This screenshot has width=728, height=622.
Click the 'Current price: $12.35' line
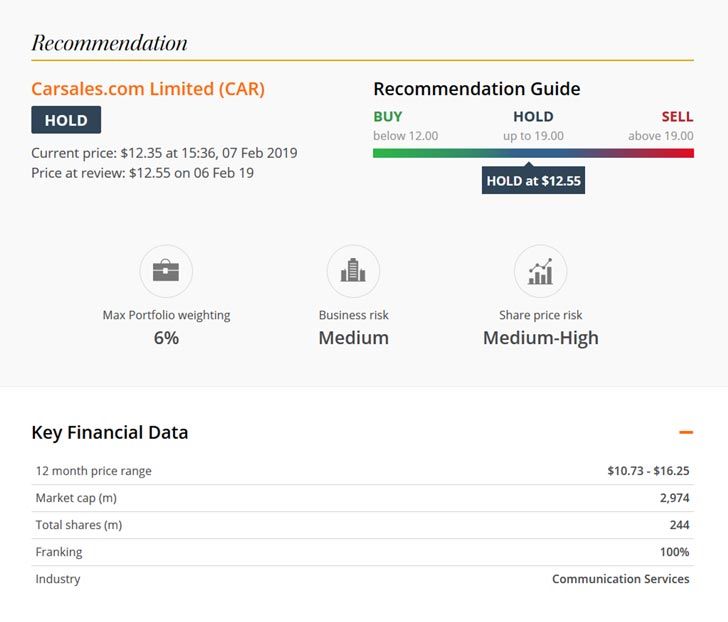[164, 153]
